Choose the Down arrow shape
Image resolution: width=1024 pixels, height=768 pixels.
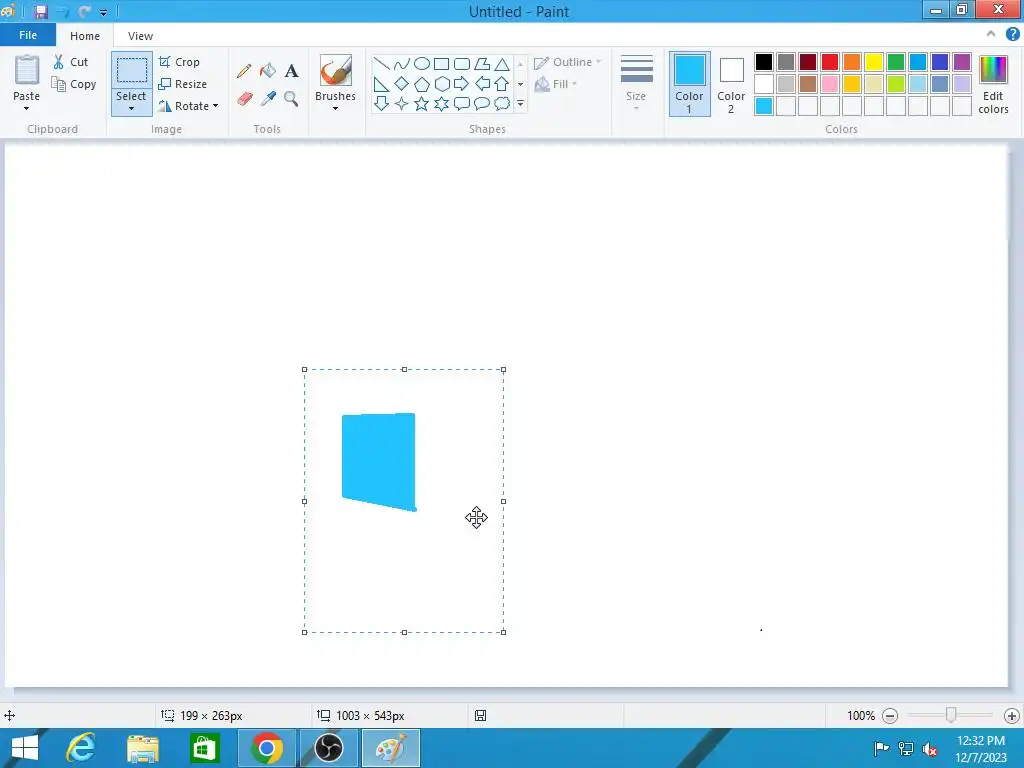(x=381, y=103)
